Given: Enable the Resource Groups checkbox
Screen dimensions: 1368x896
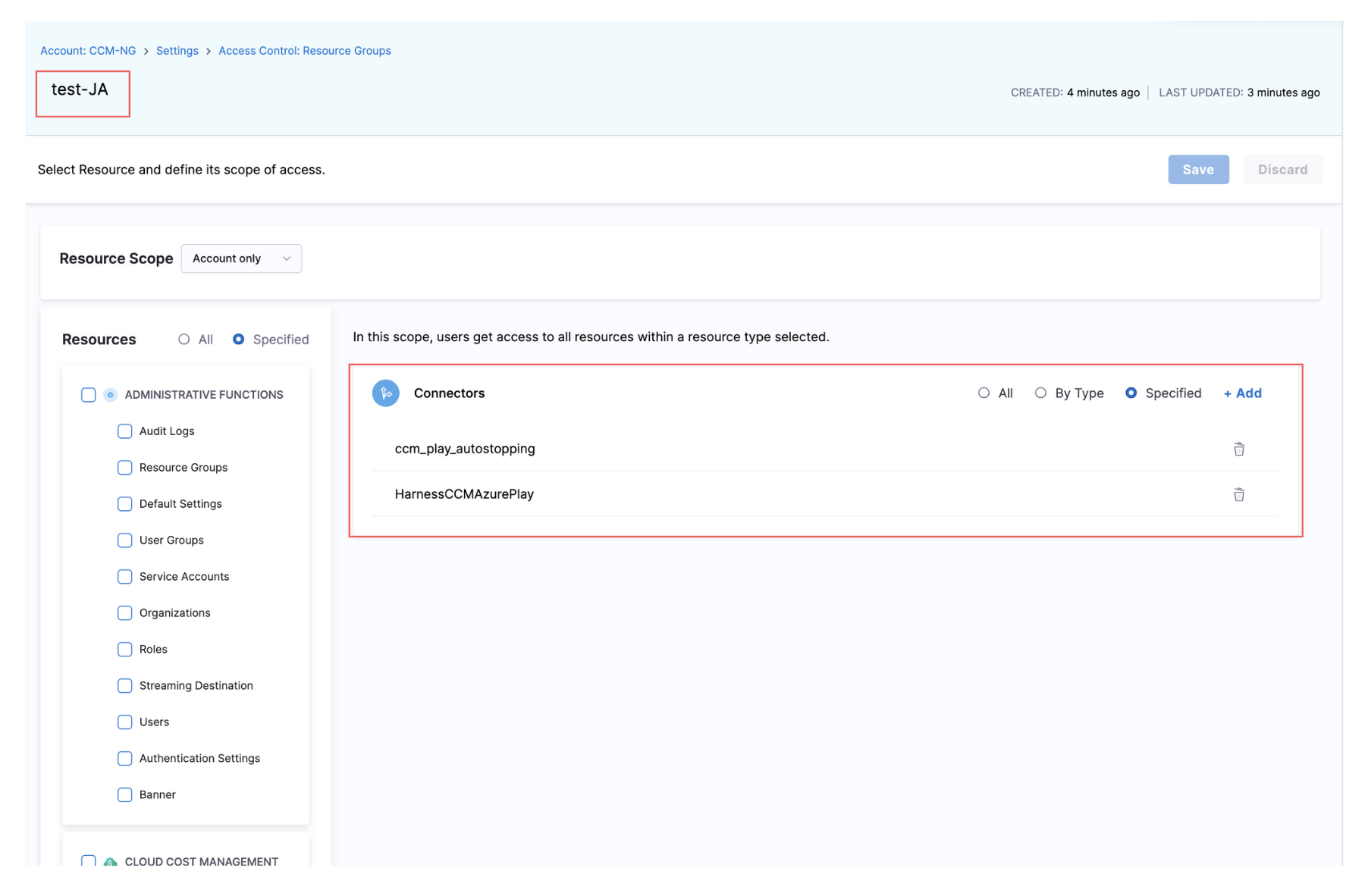Looking at the screenshot, I should point(125,468).
